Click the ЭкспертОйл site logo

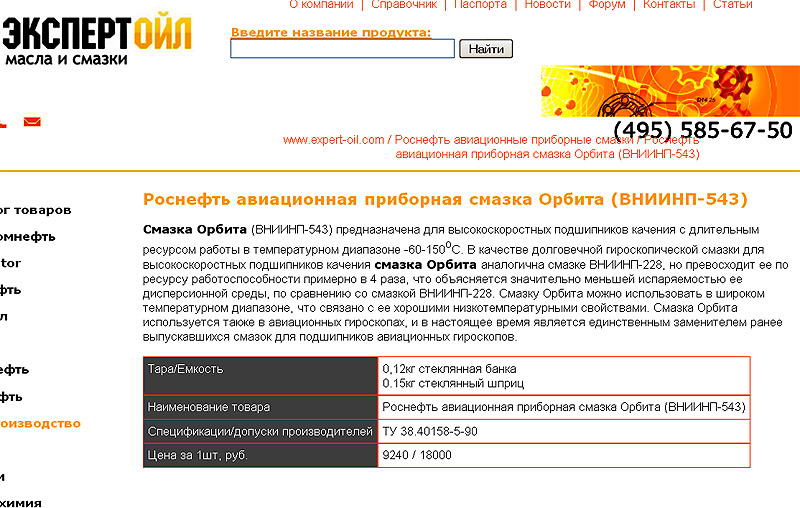coord(96,40)
